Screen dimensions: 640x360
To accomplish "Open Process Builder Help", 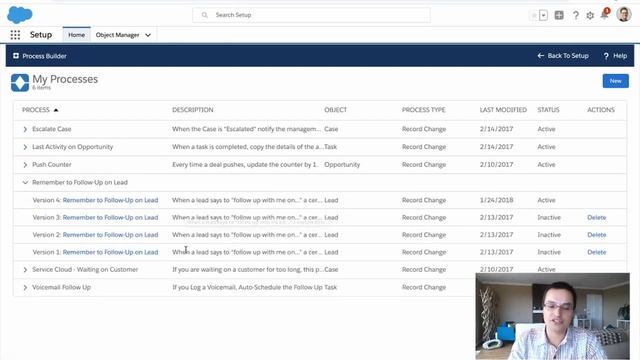I will tap(615, 56).
